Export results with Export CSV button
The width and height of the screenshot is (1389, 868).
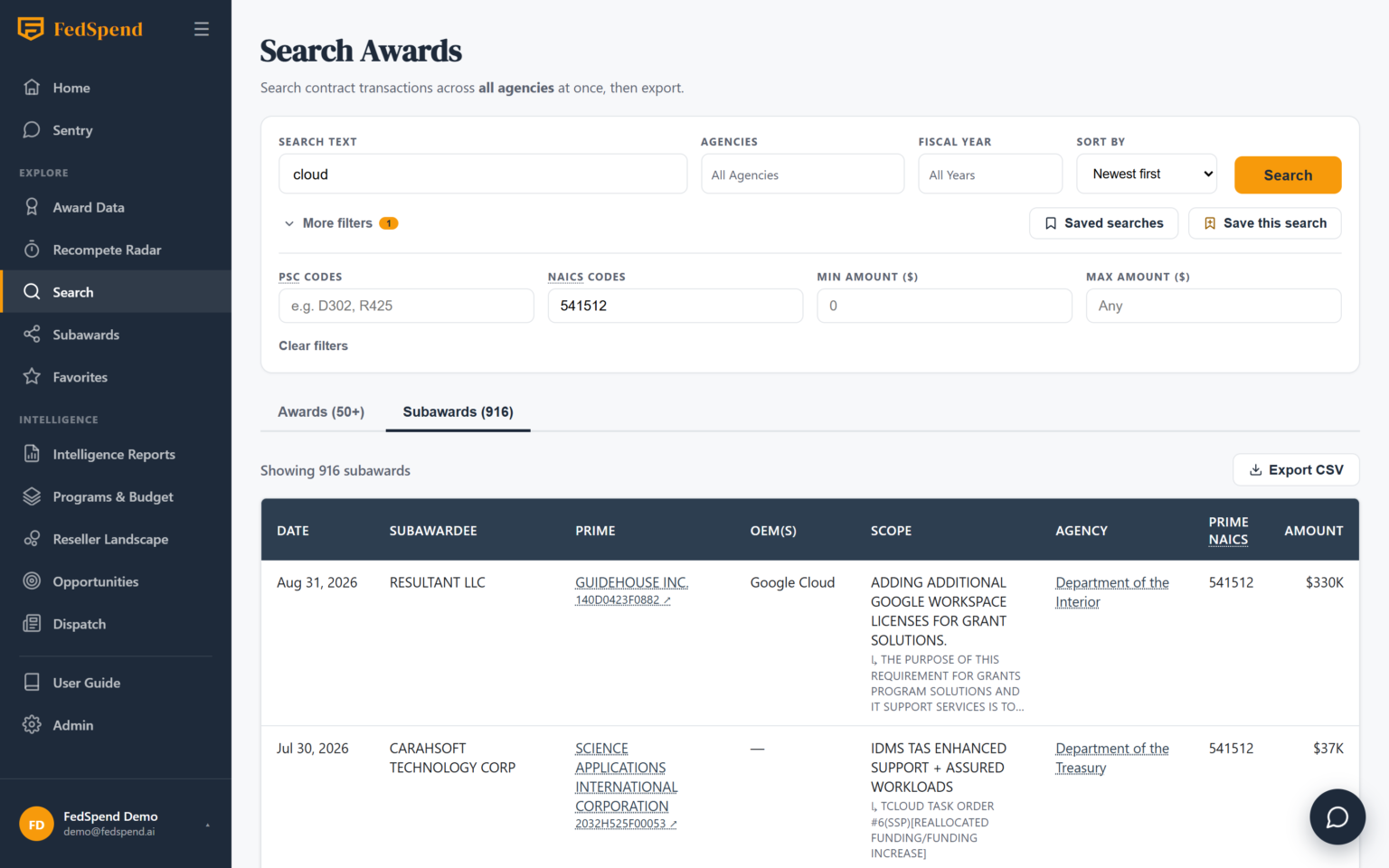(x=1296, y=470)
